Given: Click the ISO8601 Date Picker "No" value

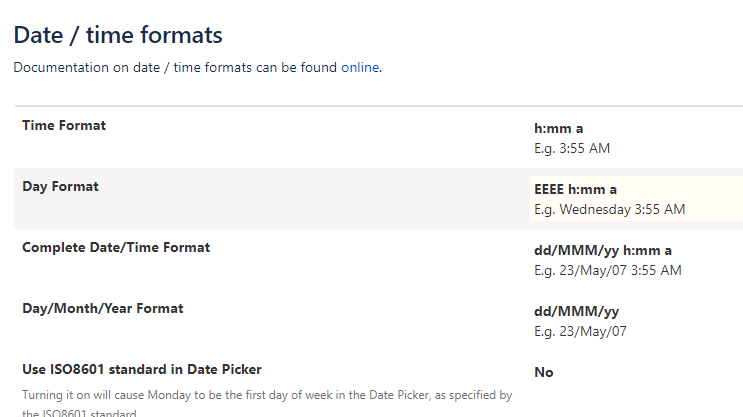Looking at the screenshot, I should click(544, 372).
